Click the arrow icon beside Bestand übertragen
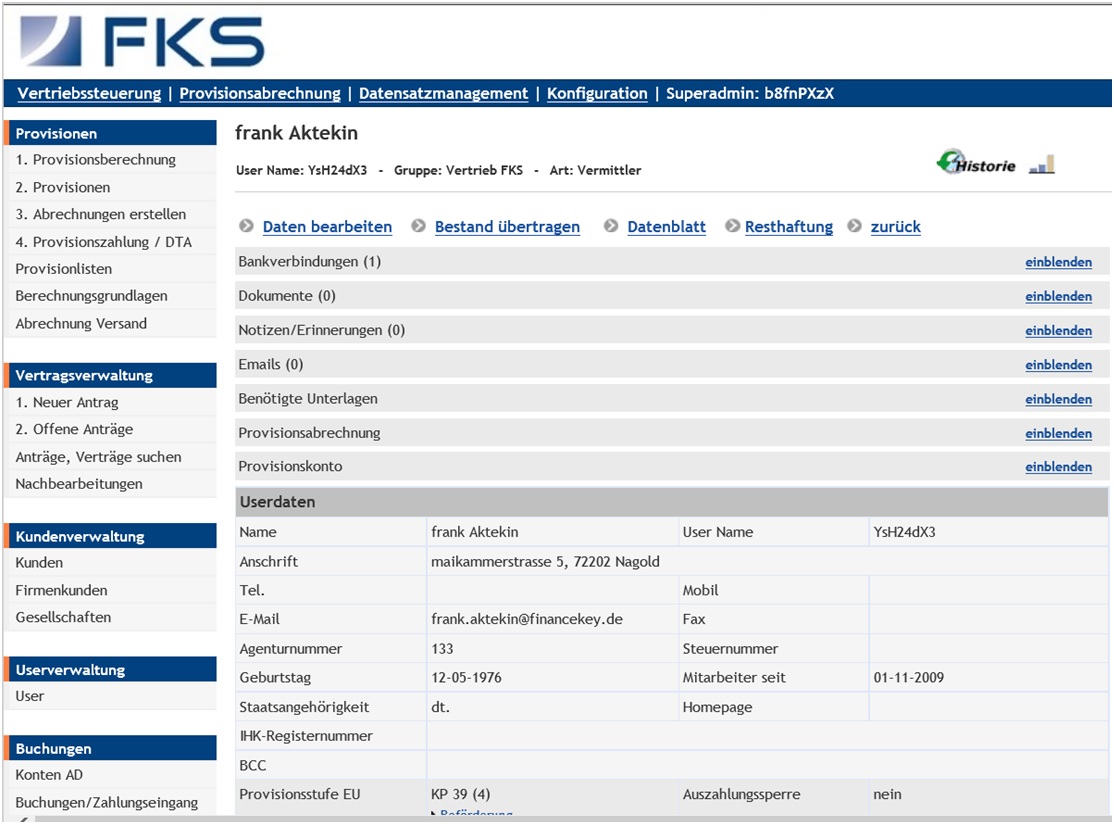The height and width of the screenshot is (824, 1114). pyautogui.click(x=418, y=227)
